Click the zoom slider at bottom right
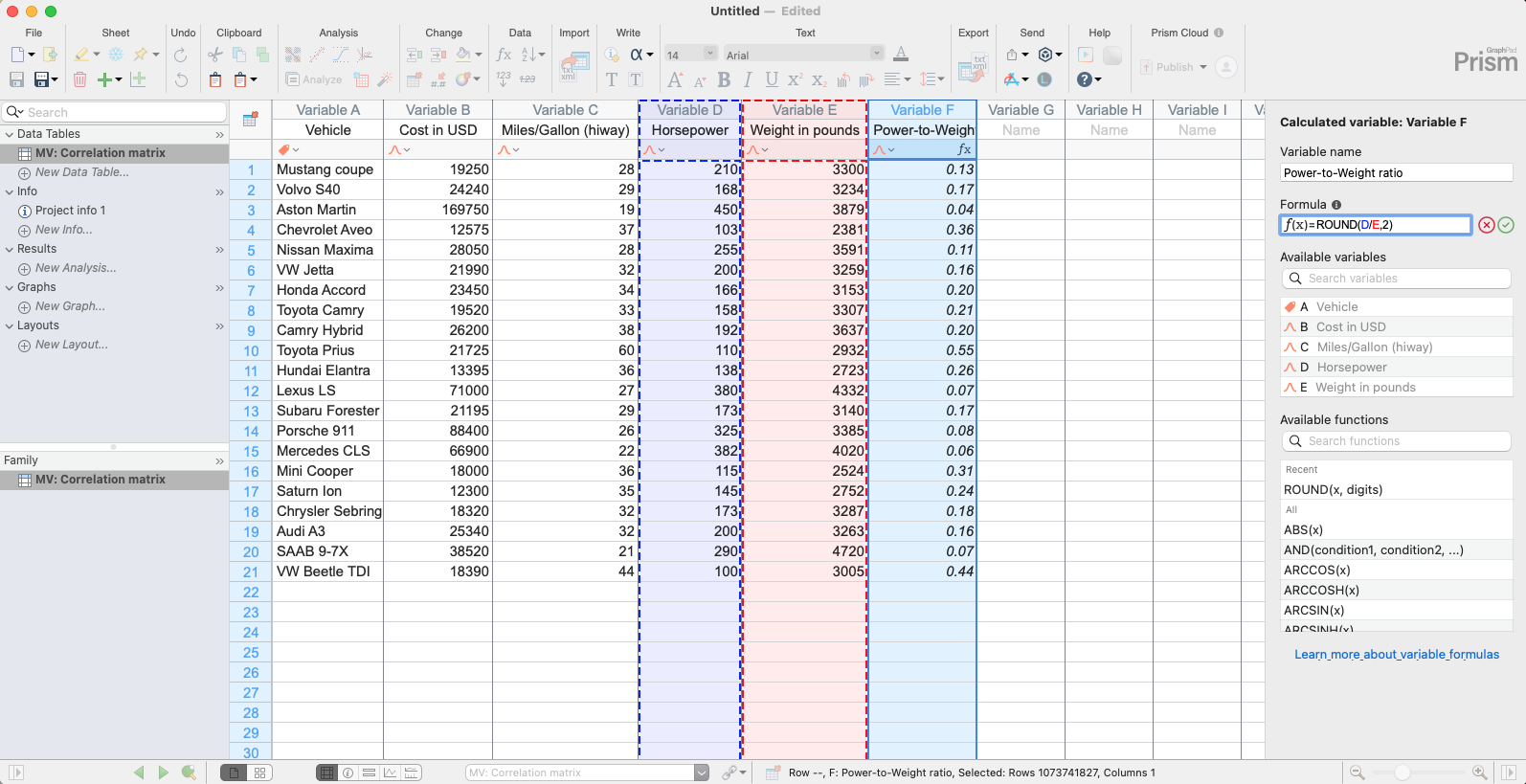Screen dimensions: 1526x784 [x=1403, y=773]
